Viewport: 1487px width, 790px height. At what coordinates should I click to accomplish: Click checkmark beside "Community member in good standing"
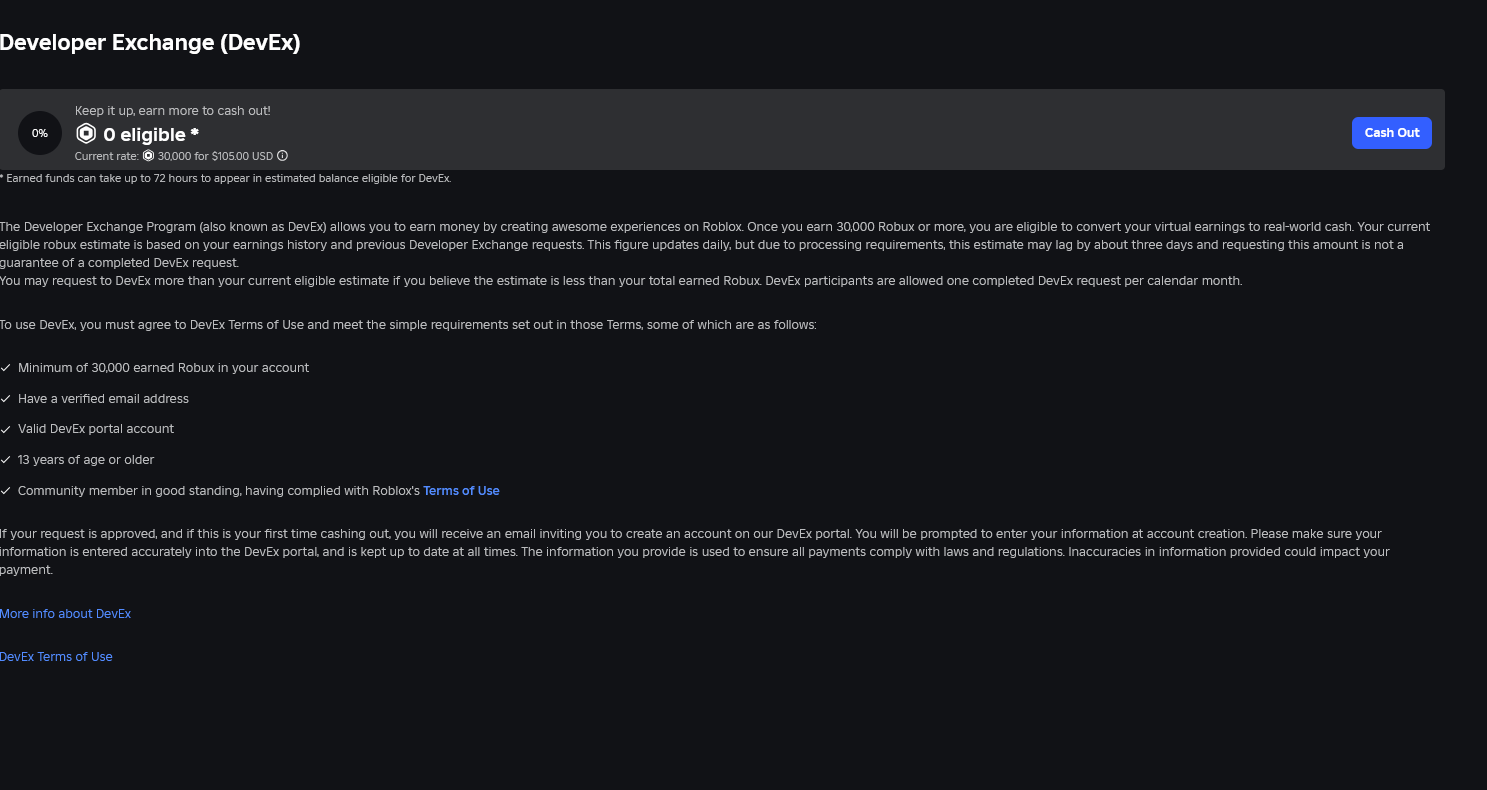pos(5,490)
